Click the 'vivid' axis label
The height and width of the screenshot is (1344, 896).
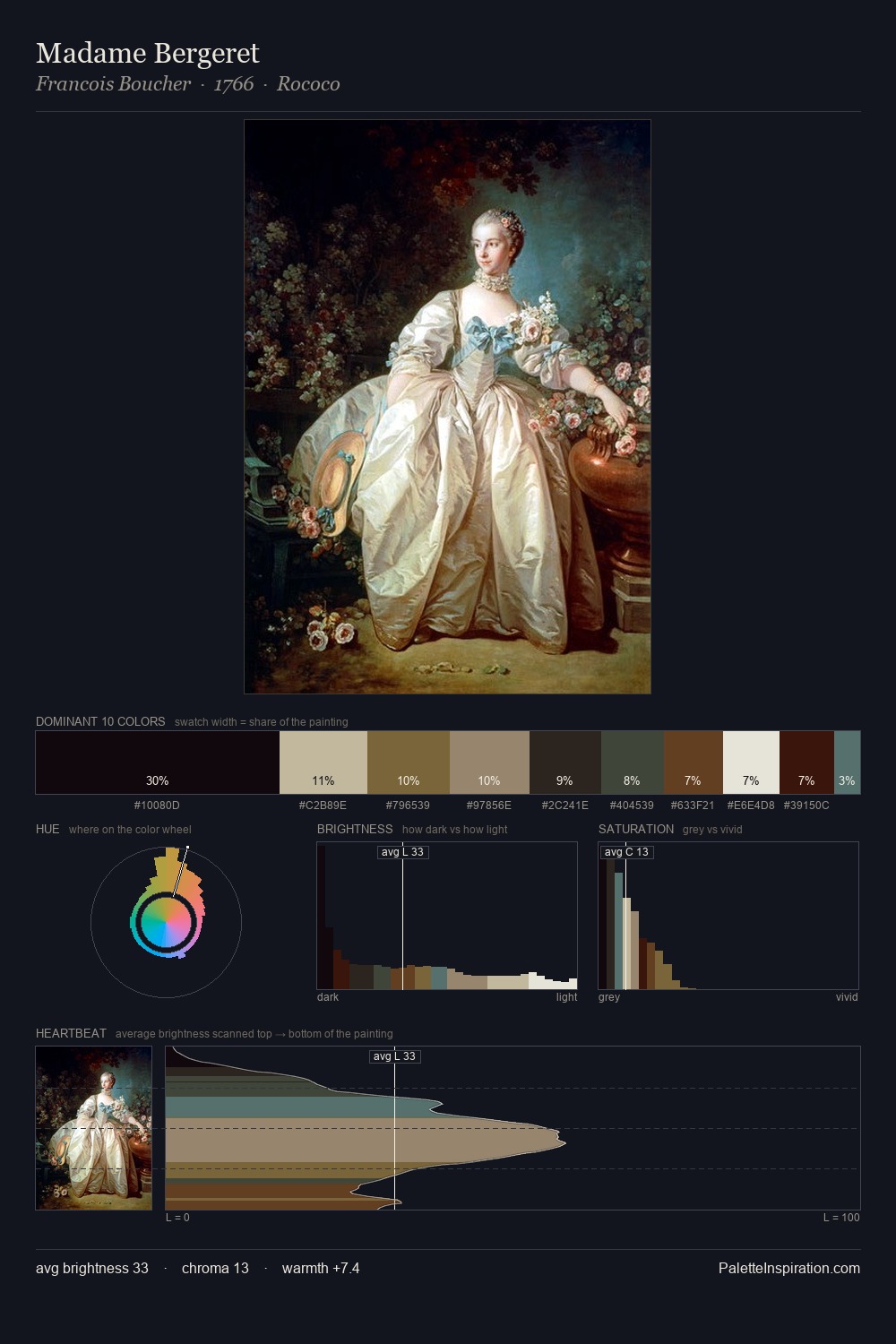[x=847, y=997]
